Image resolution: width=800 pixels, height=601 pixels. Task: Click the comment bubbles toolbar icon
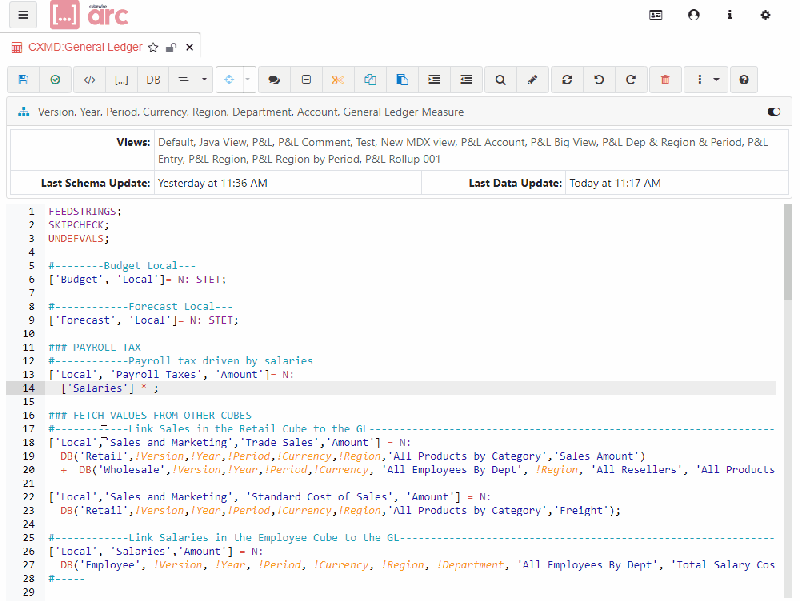coord(274,80)
